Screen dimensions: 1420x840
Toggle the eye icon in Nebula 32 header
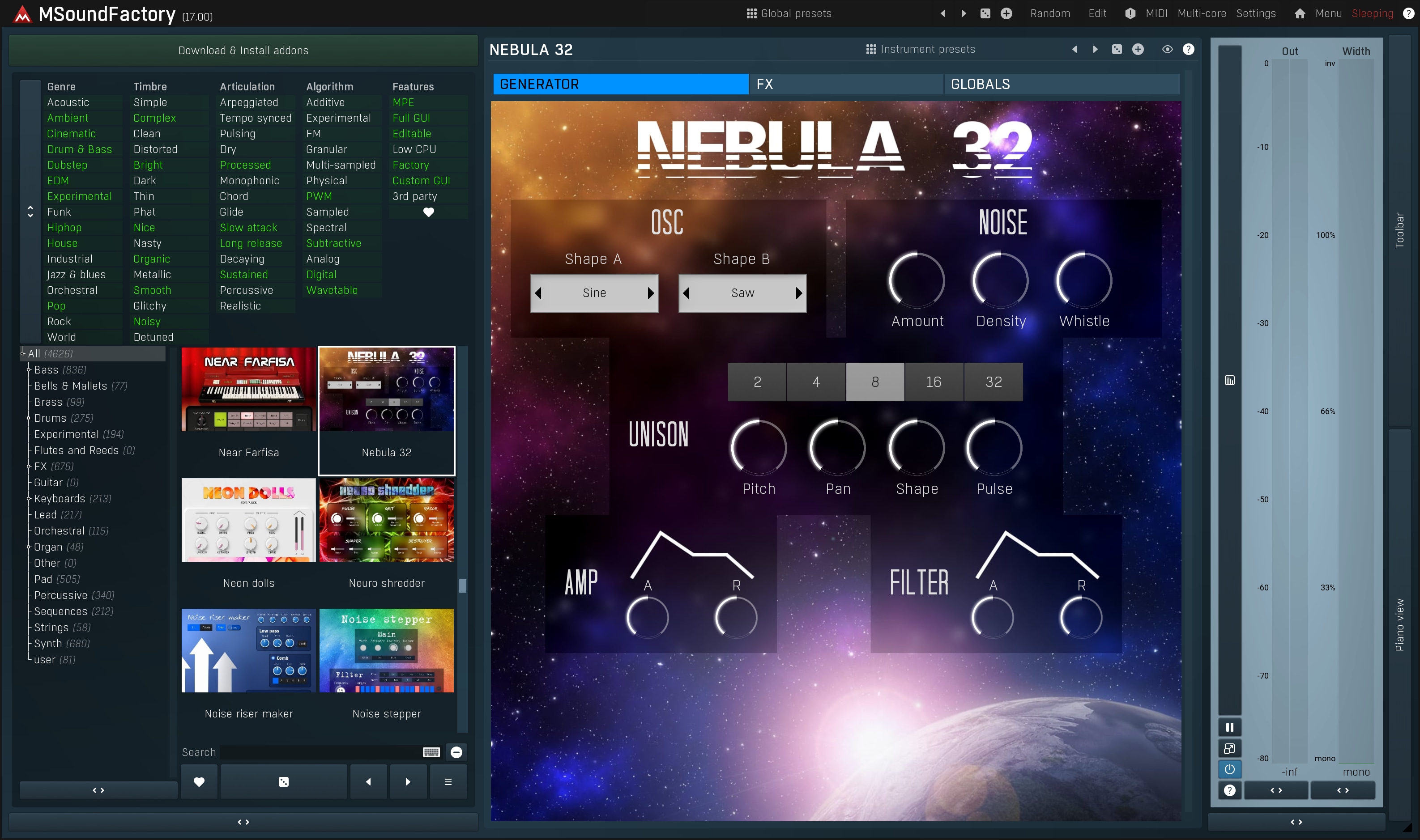(x=1167, y=49)
